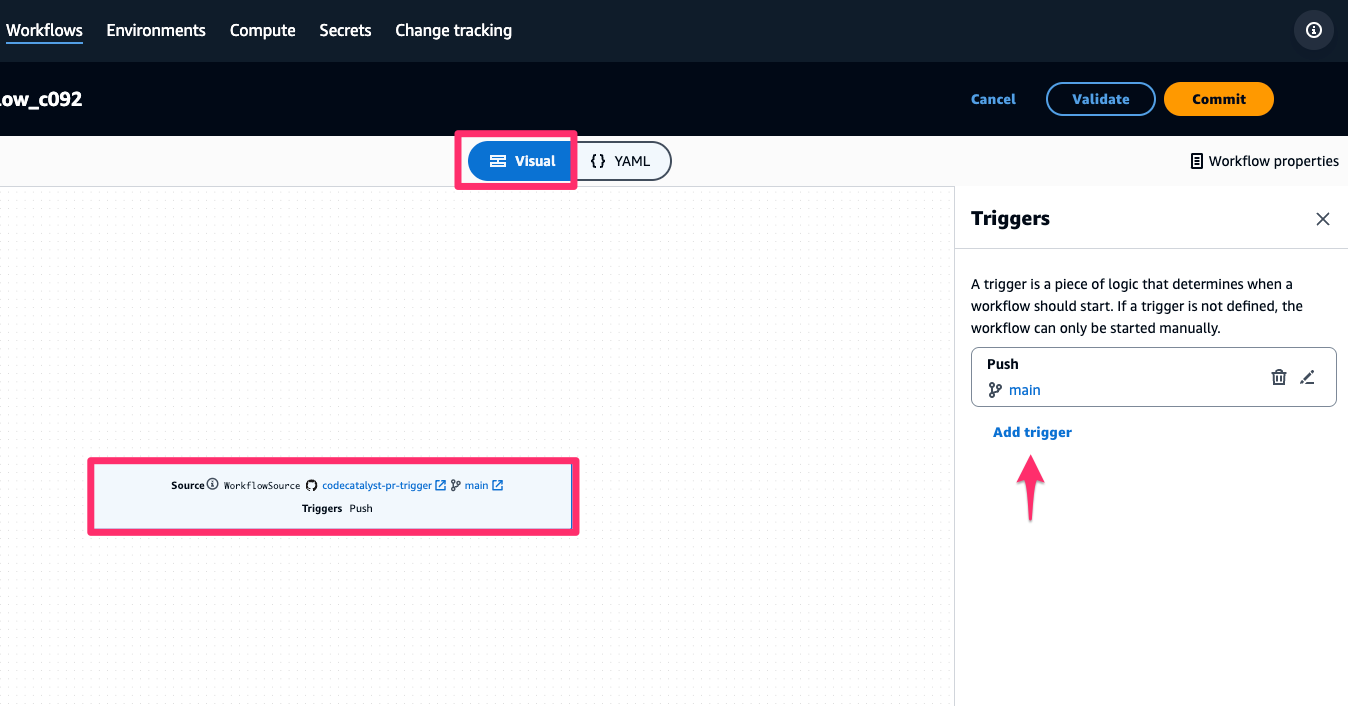Switch to Visual editor view
The height and width of the screenshot is (706, 1348).
tap(522, 161)
